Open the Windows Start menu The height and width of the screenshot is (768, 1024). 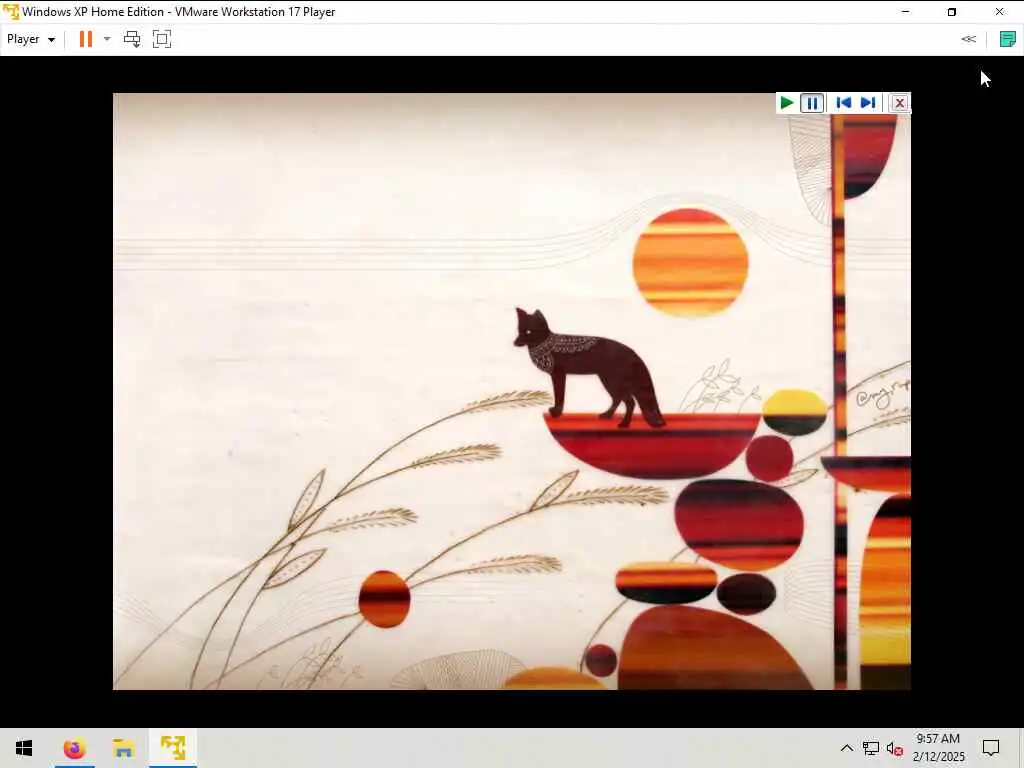(x=24, y=748)
